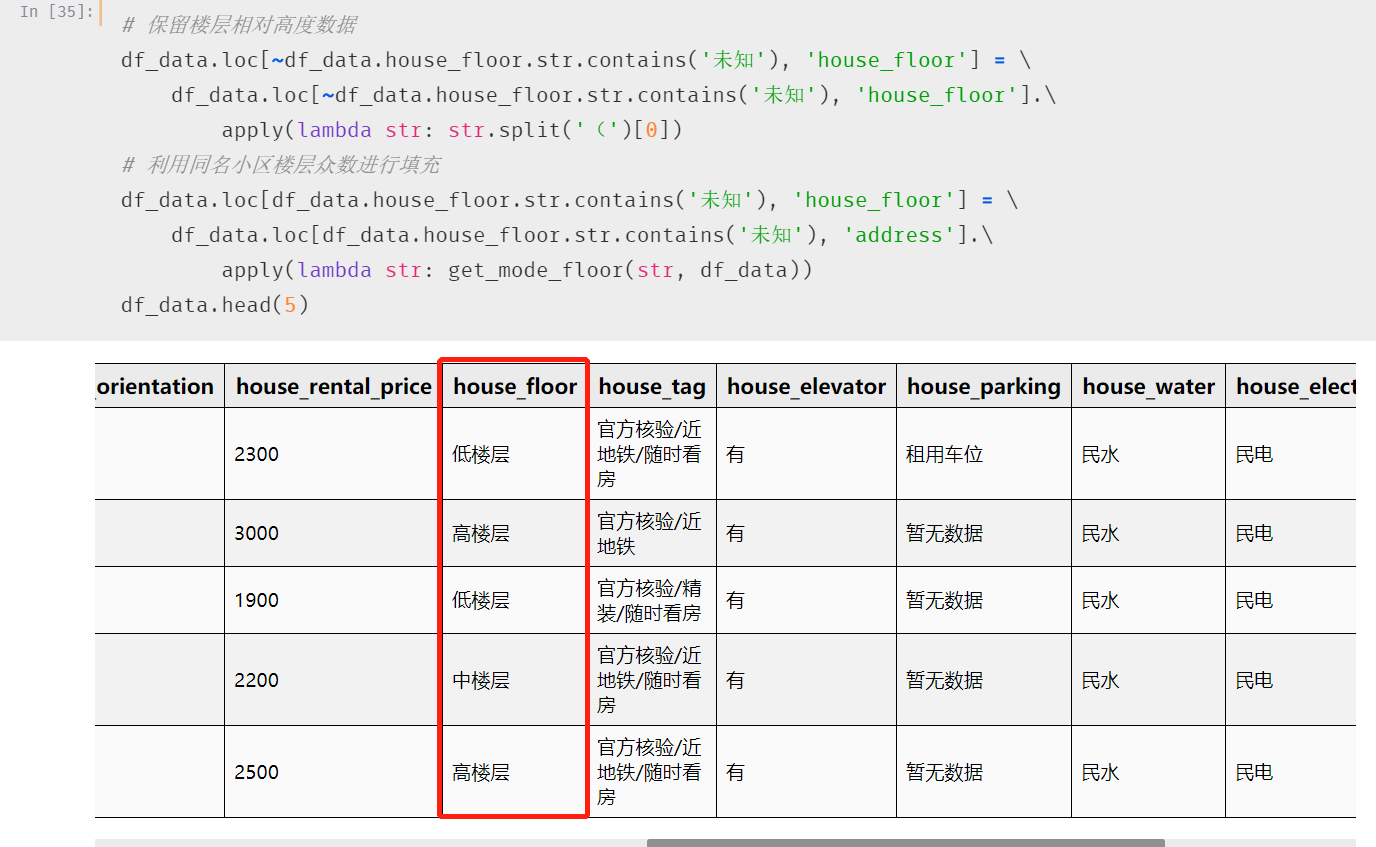
Task: Select the house_tag column header
Action: pyautogui.click(x=652, y=386)
